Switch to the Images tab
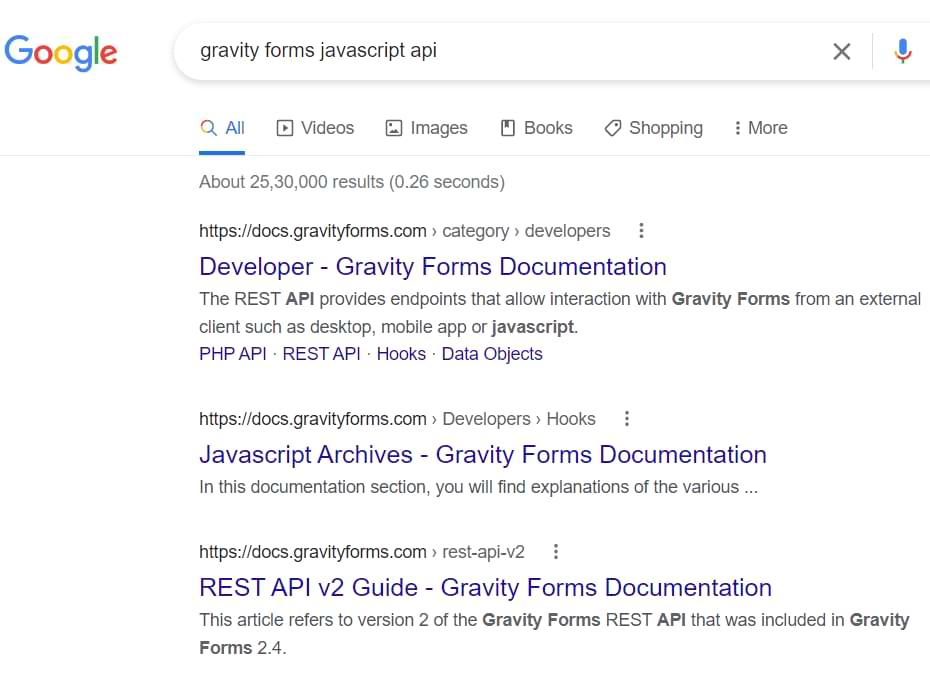930x689 pixels. pyautogui.click(x=426, y=128)
